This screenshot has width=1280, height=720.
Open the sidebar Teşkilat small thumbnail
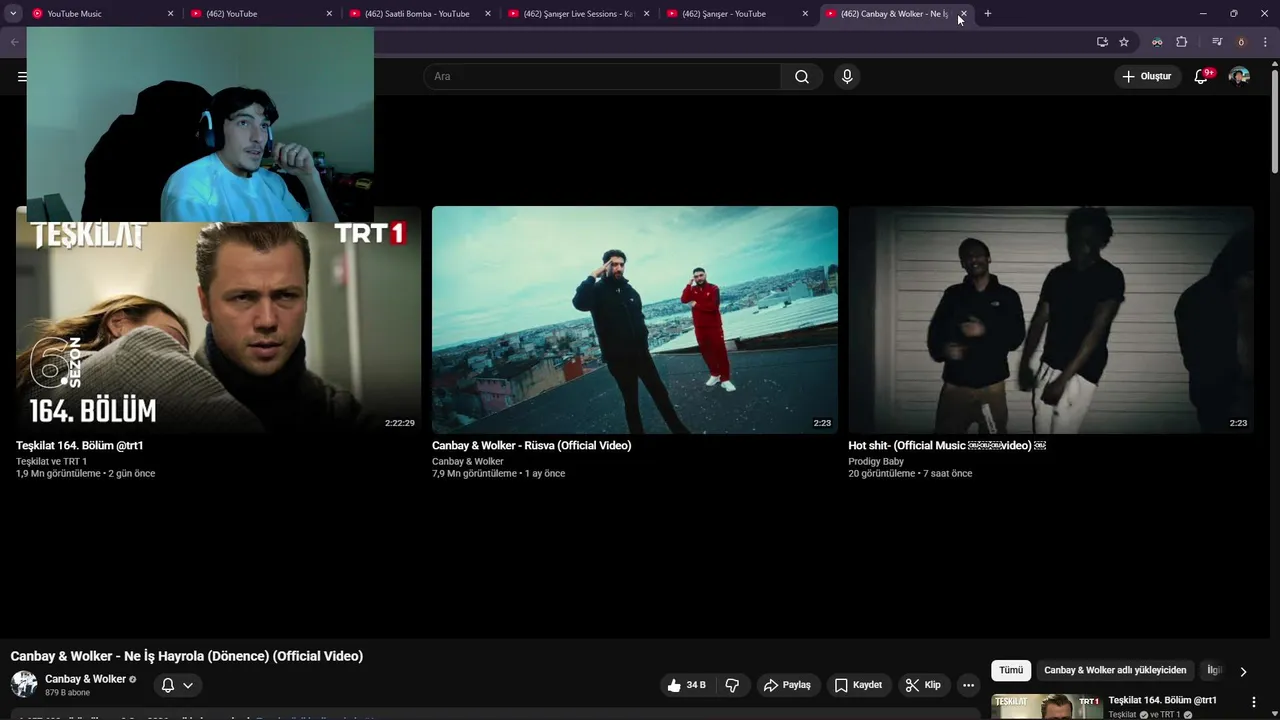tap(1047, 707)
